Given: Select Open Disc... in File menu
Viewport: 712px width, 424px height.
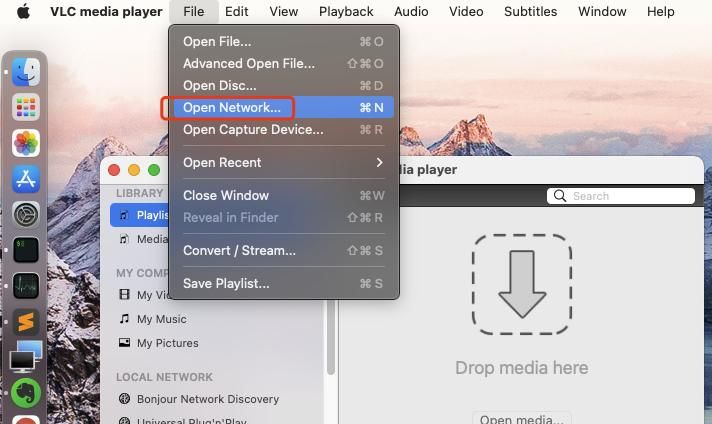Looking at the screenshot, I should [283, 86].
